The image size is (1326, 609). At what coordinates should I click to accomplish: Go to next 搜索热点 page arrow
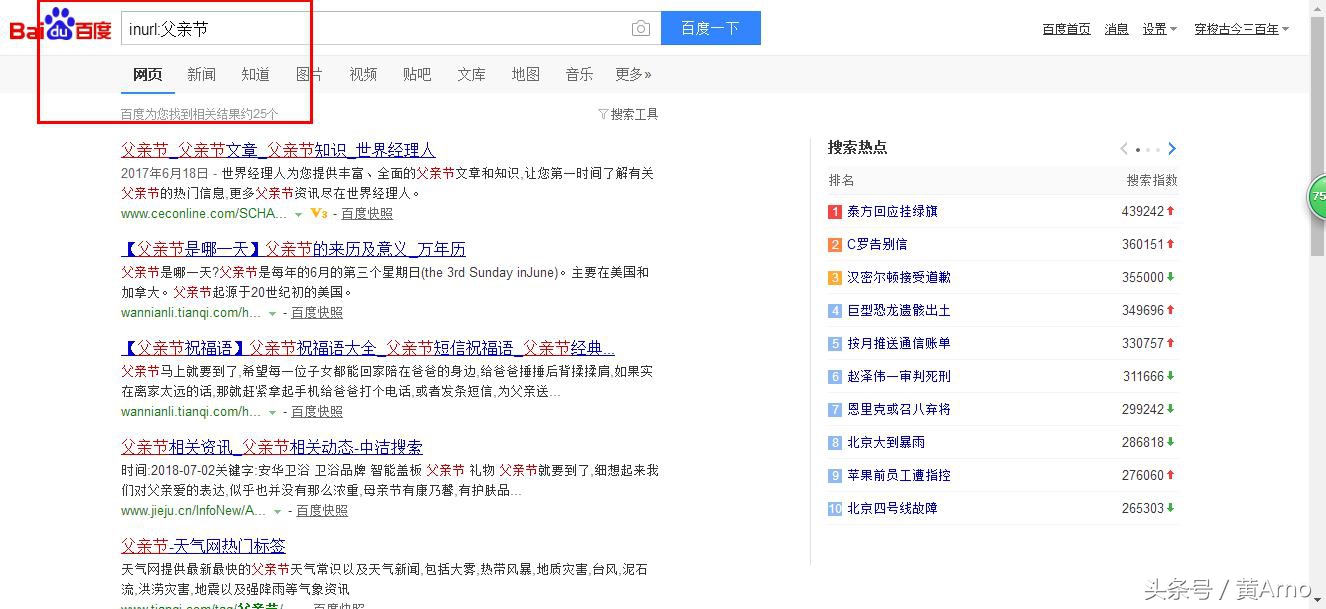pyautogui.click(x=1172, y=149)
